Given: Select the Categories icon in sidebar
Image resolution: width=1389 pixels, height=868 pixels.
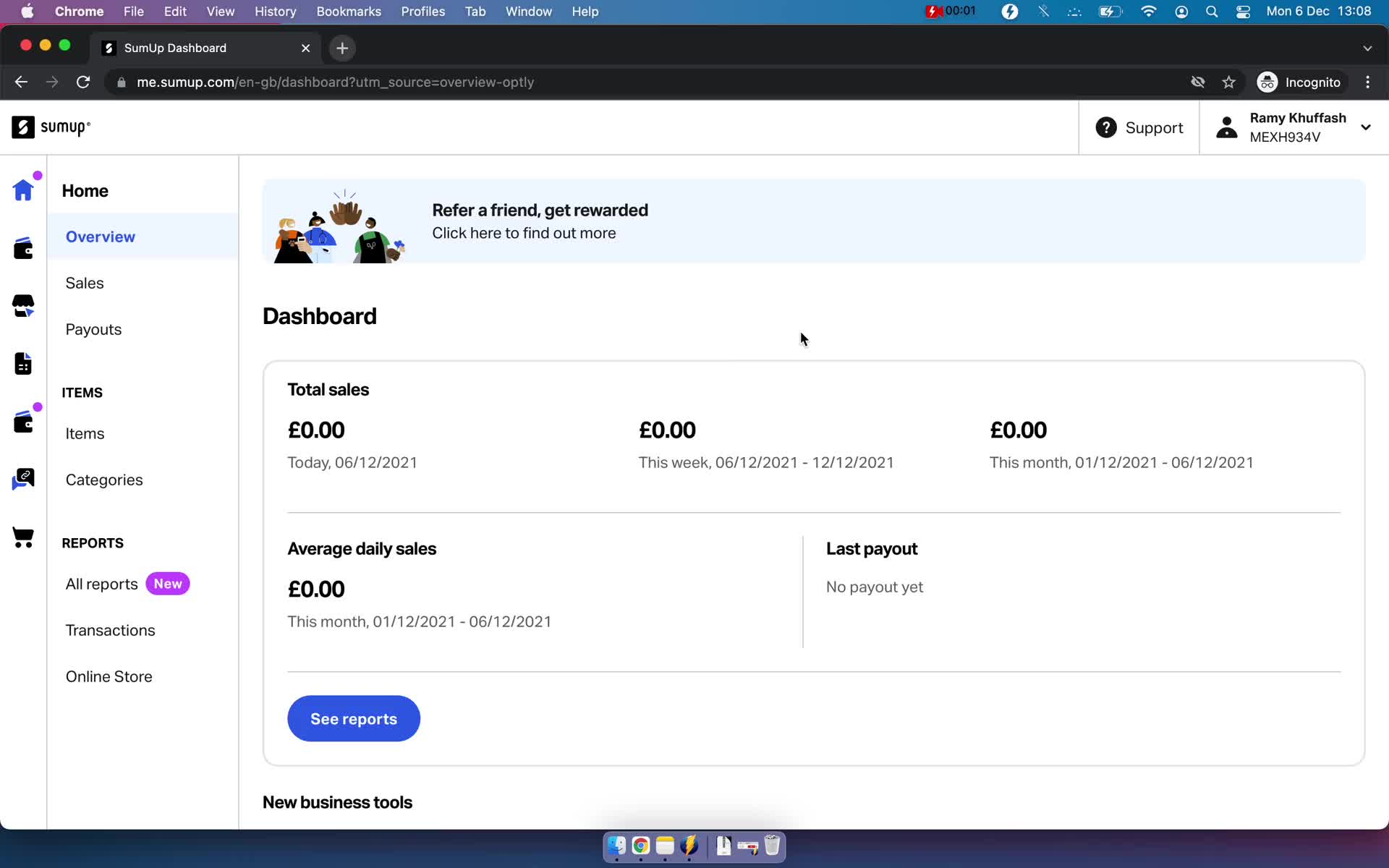Looking at the screenshot, I should tap(23, 480).
